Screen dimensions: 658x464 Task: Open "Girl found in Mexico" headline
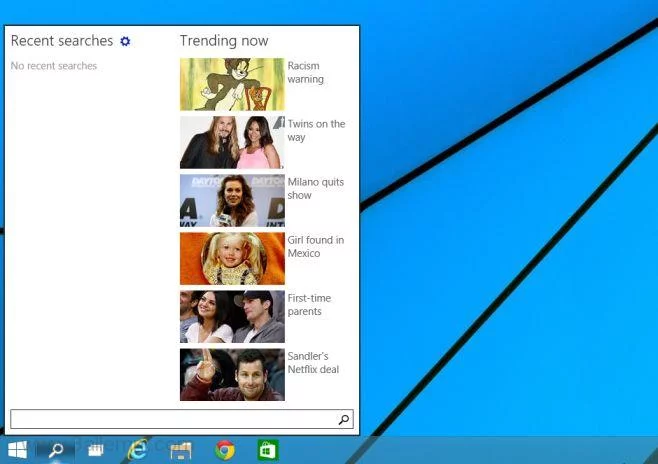pyautogui.click(x=315, y=247)
